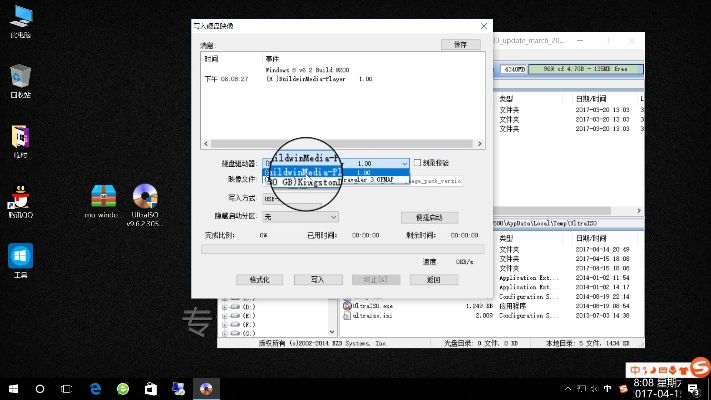
Task: Open the blue Windows-logo tools desktop icon
Action: [20, 256]
